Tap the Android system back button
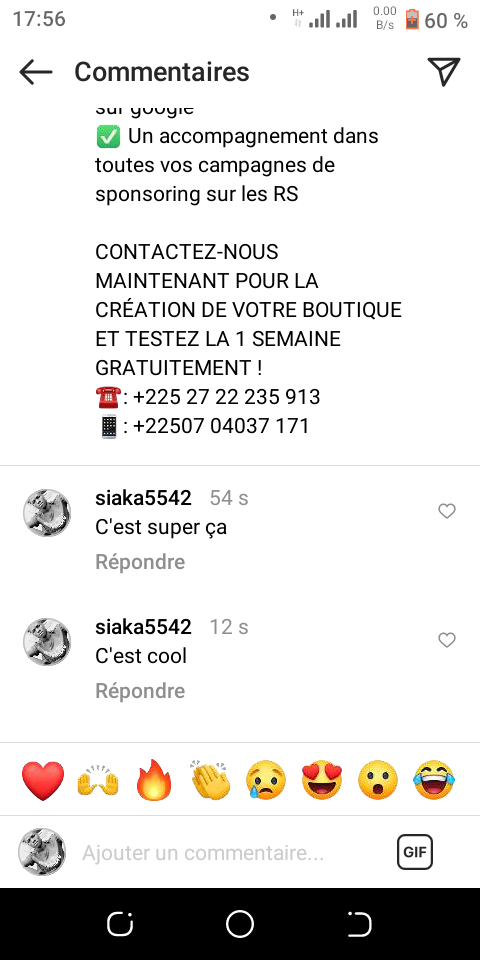This screenshot has width=480, height=960. tap(359, 924)
